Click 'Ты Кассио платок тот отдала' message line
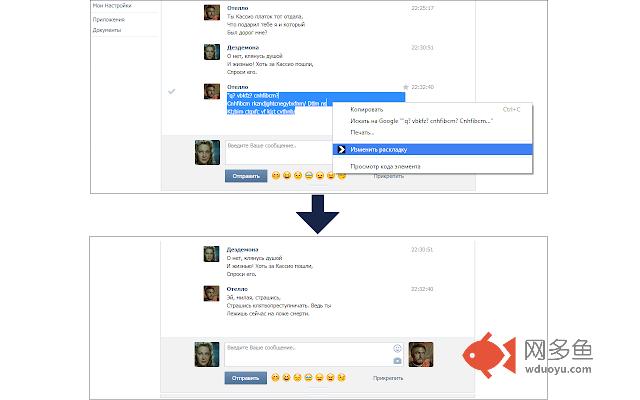Image resolution: width=640 pixels, height=400 pixels. pyautogui.click(x=265, y=16)
